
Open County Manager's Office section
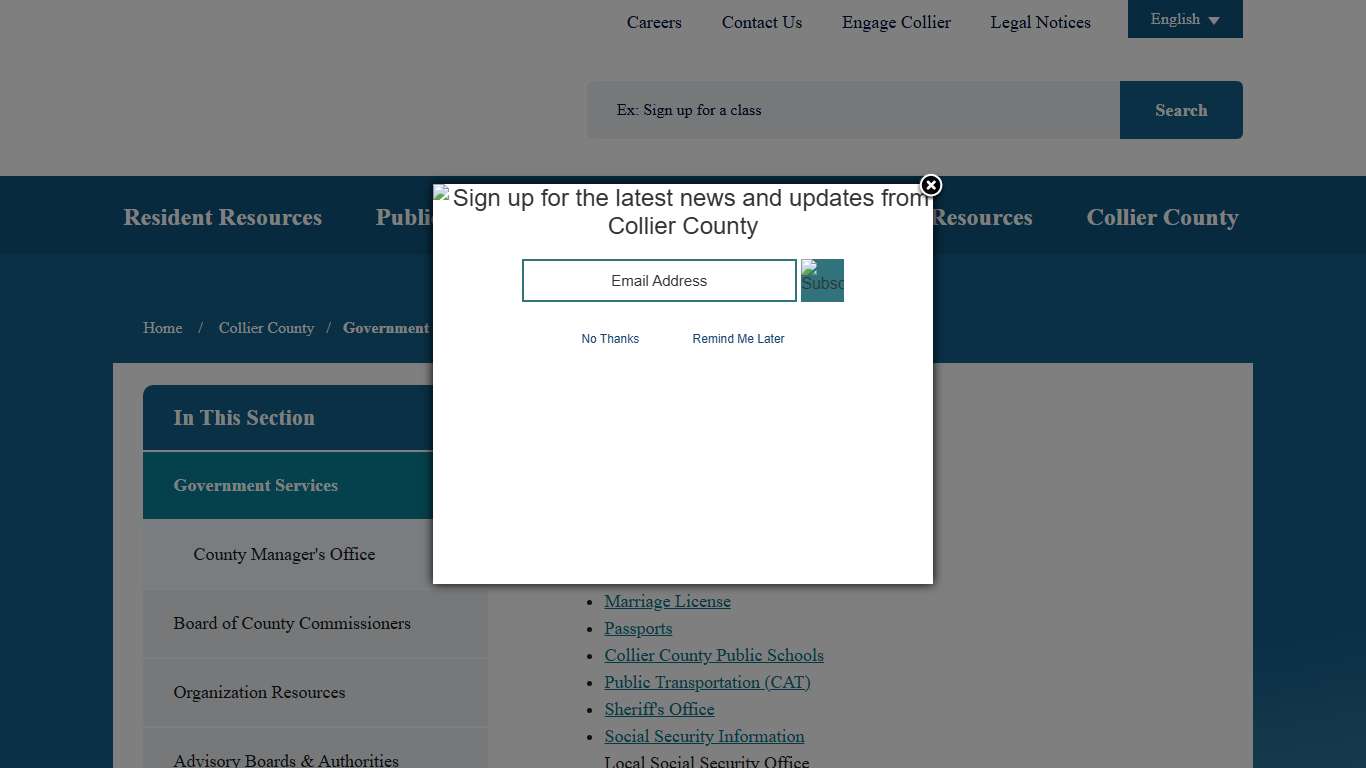tap(284, 554)
